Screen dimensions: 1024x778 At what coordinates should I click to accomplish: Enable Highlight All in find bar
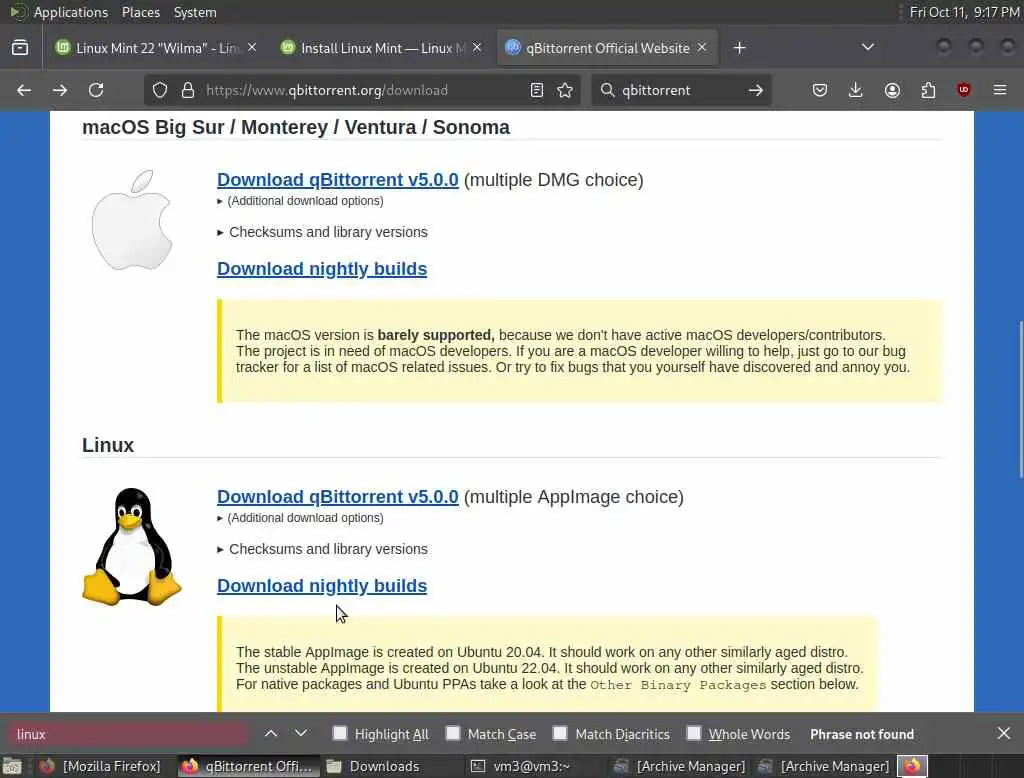point(340,733)
